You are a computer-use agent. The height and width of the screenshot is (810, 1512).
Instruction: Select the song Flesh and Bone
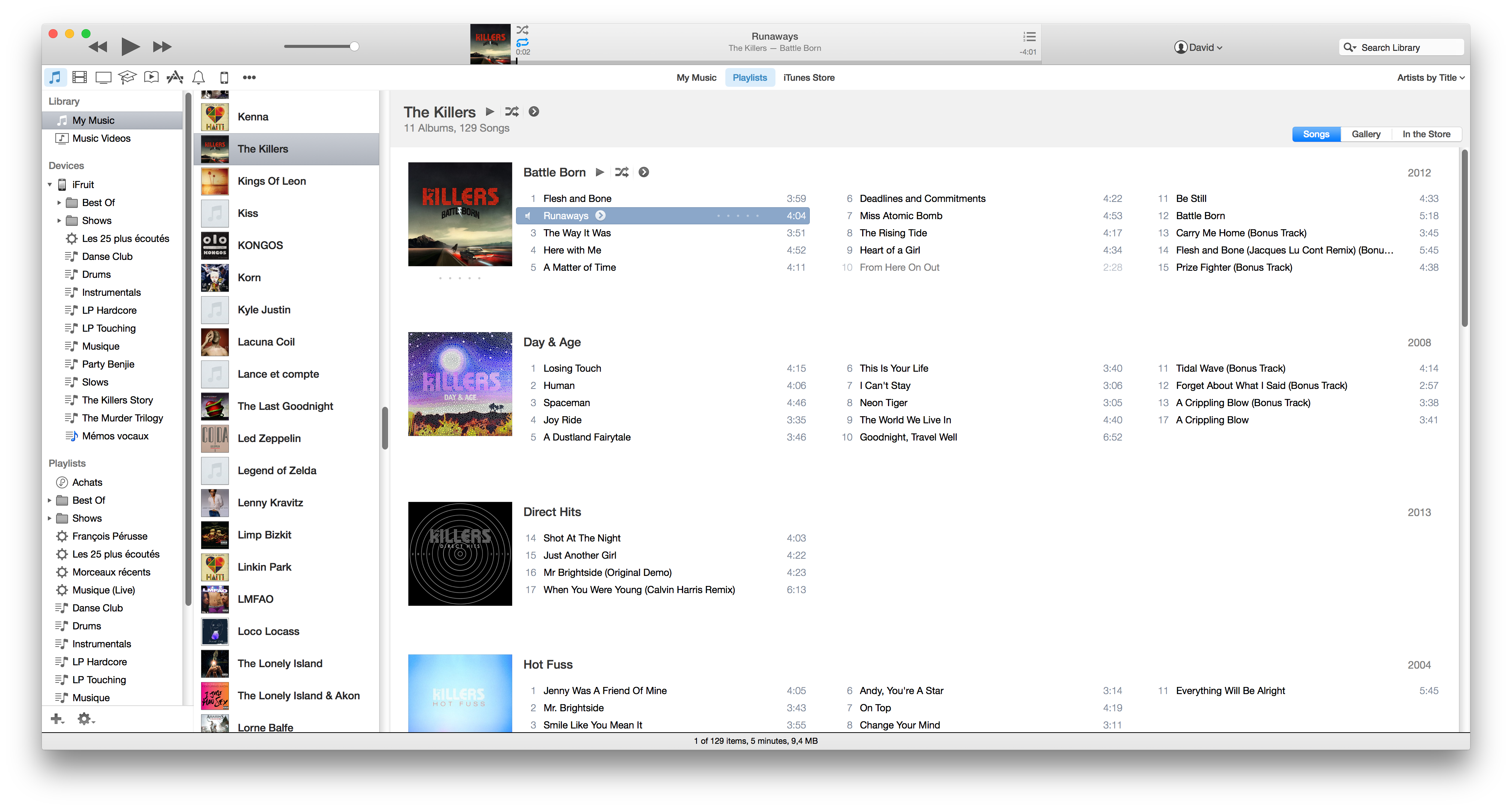(x=577, y=199)
